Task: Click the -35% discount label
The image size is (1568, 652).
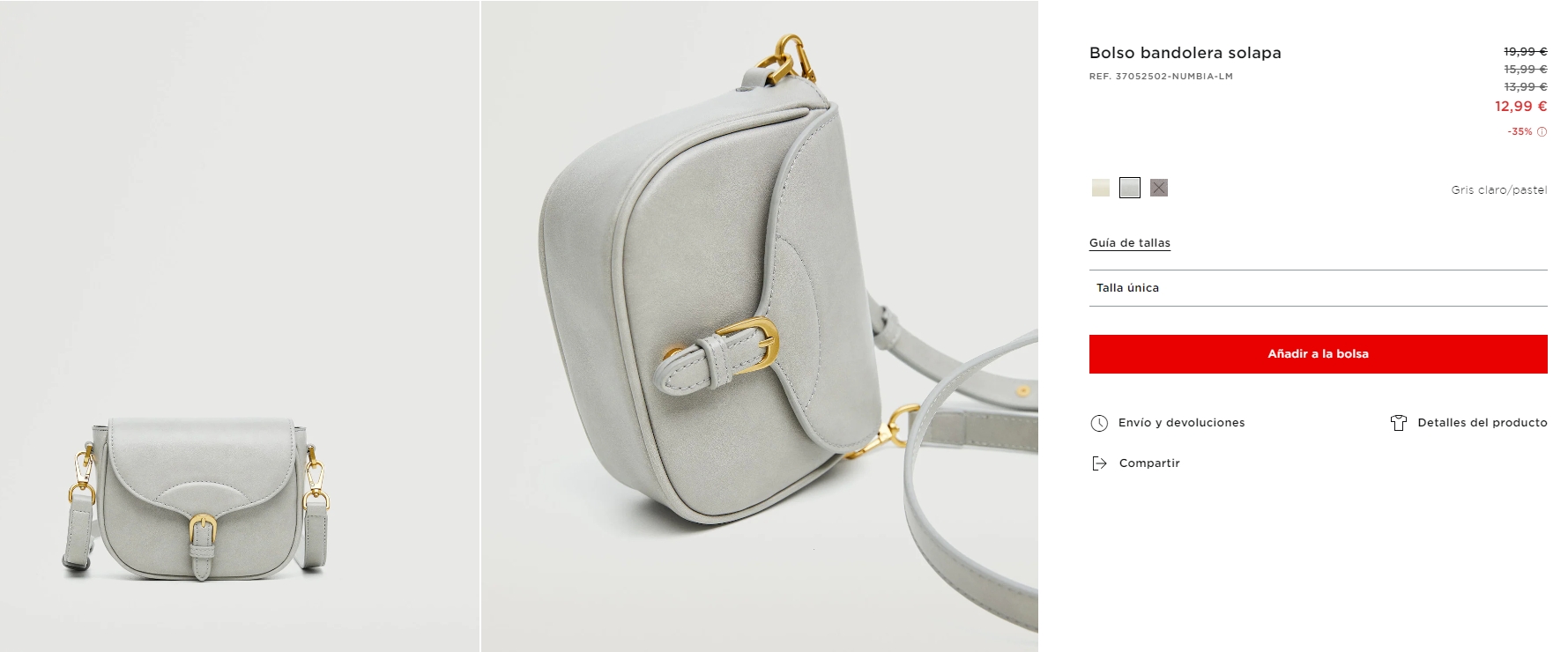Action: pyautogui.click(x=1520, y=132)
